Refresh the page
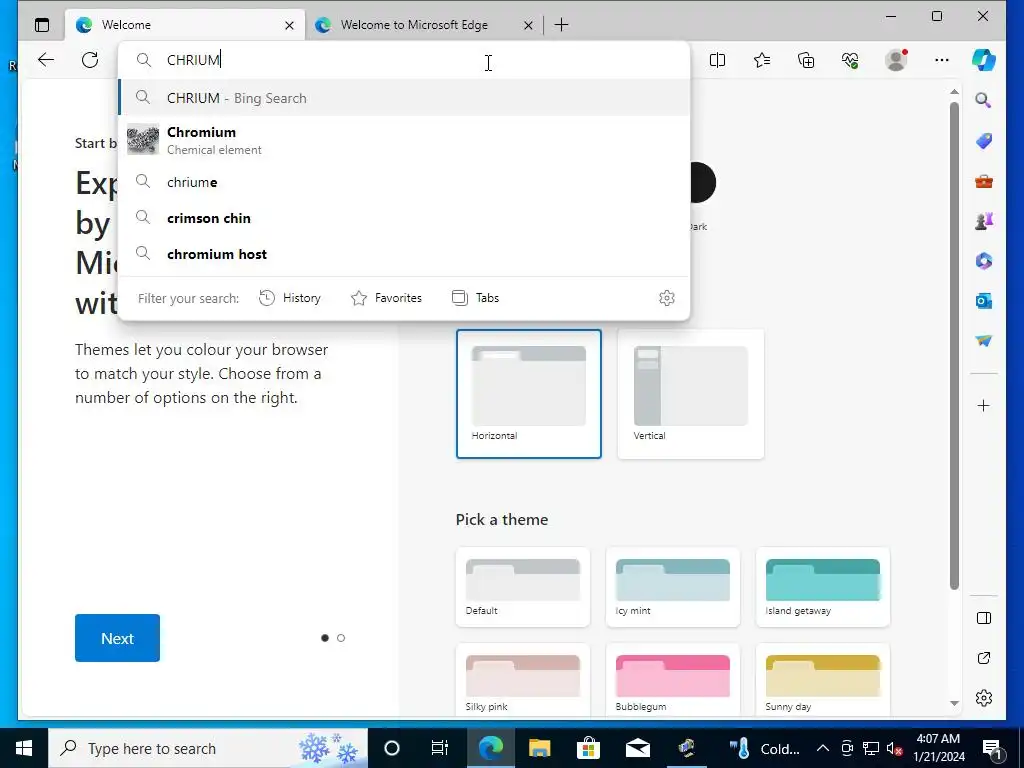 point(90,60)
